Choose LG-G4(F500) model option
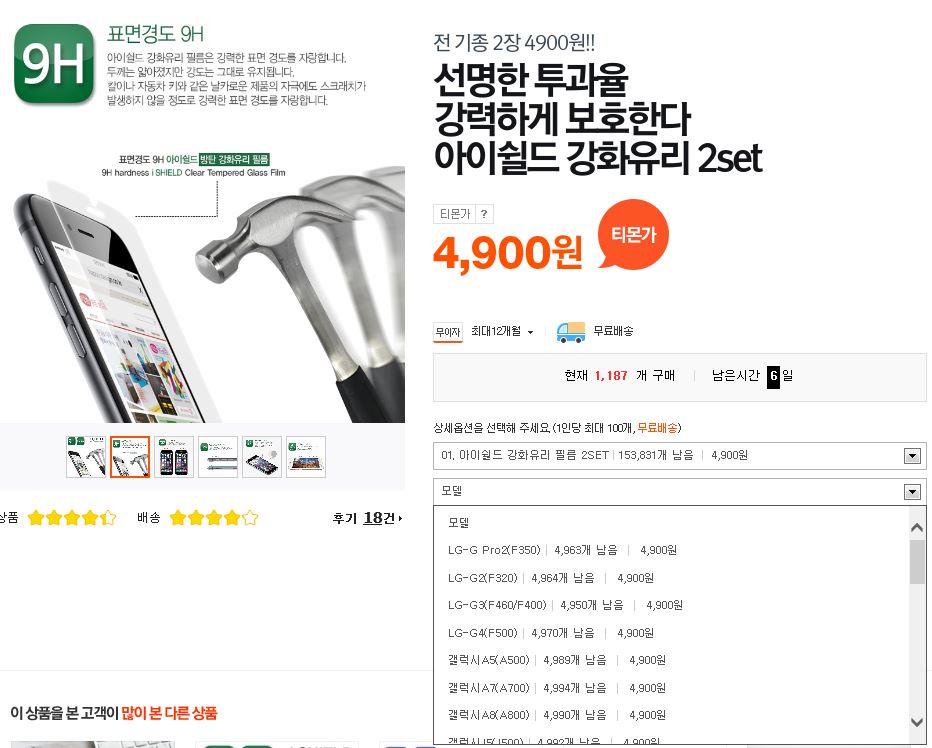 [x=551, y=633]
